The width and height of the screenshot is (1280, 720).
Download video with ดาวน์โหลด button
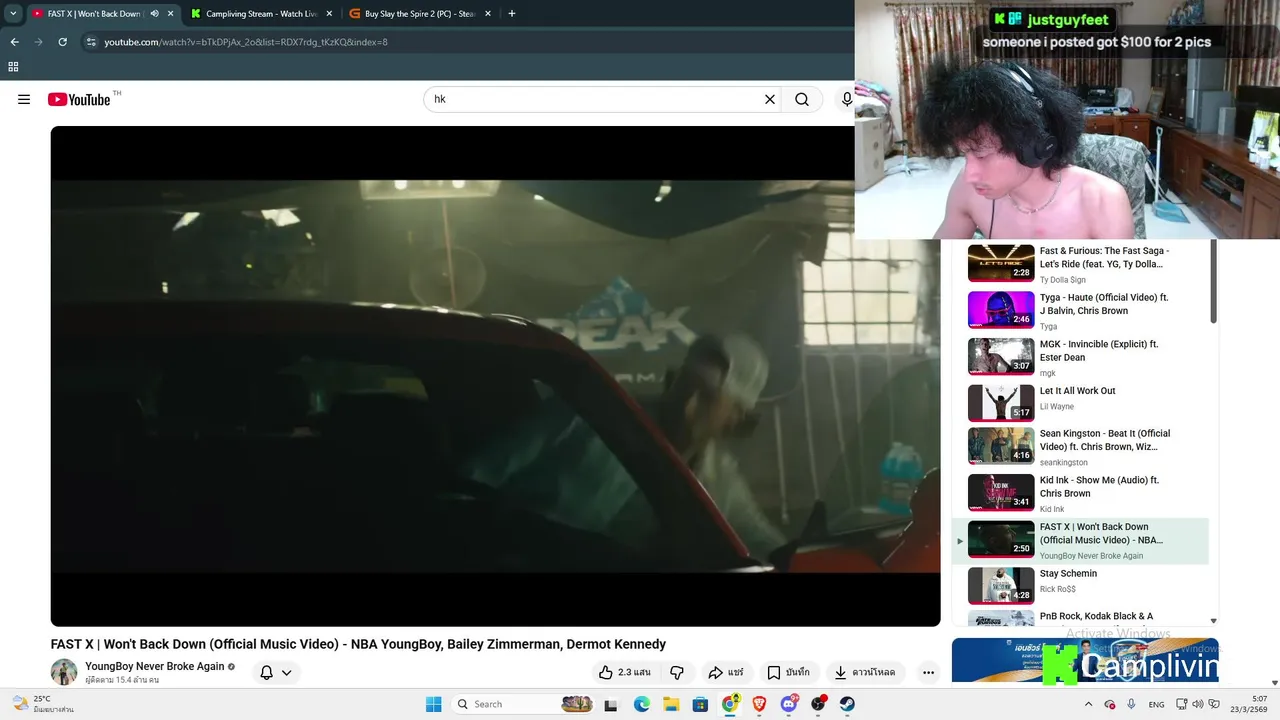point(866,672)
